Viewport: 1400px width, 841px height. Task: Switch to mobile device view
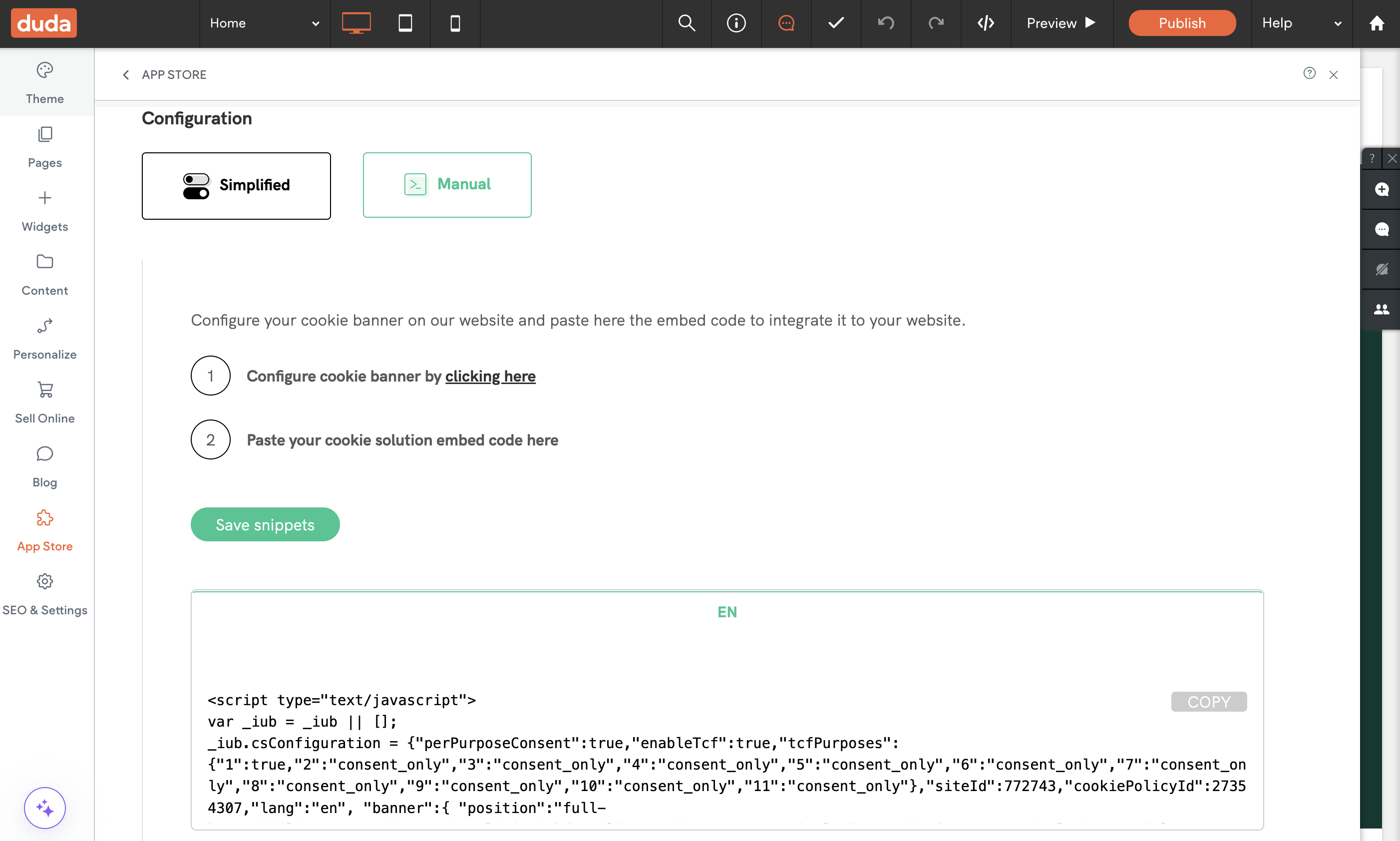[455, 23]
